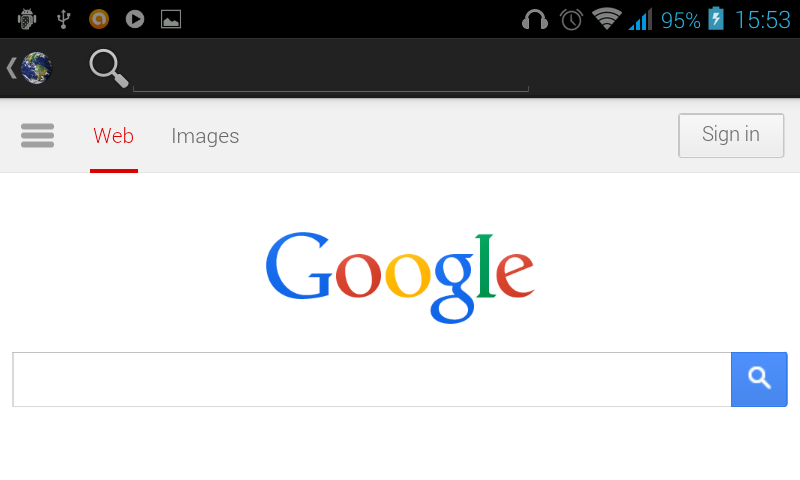Click the blue search button
Viewport: 800px width, 480px height.
point(759,379)
